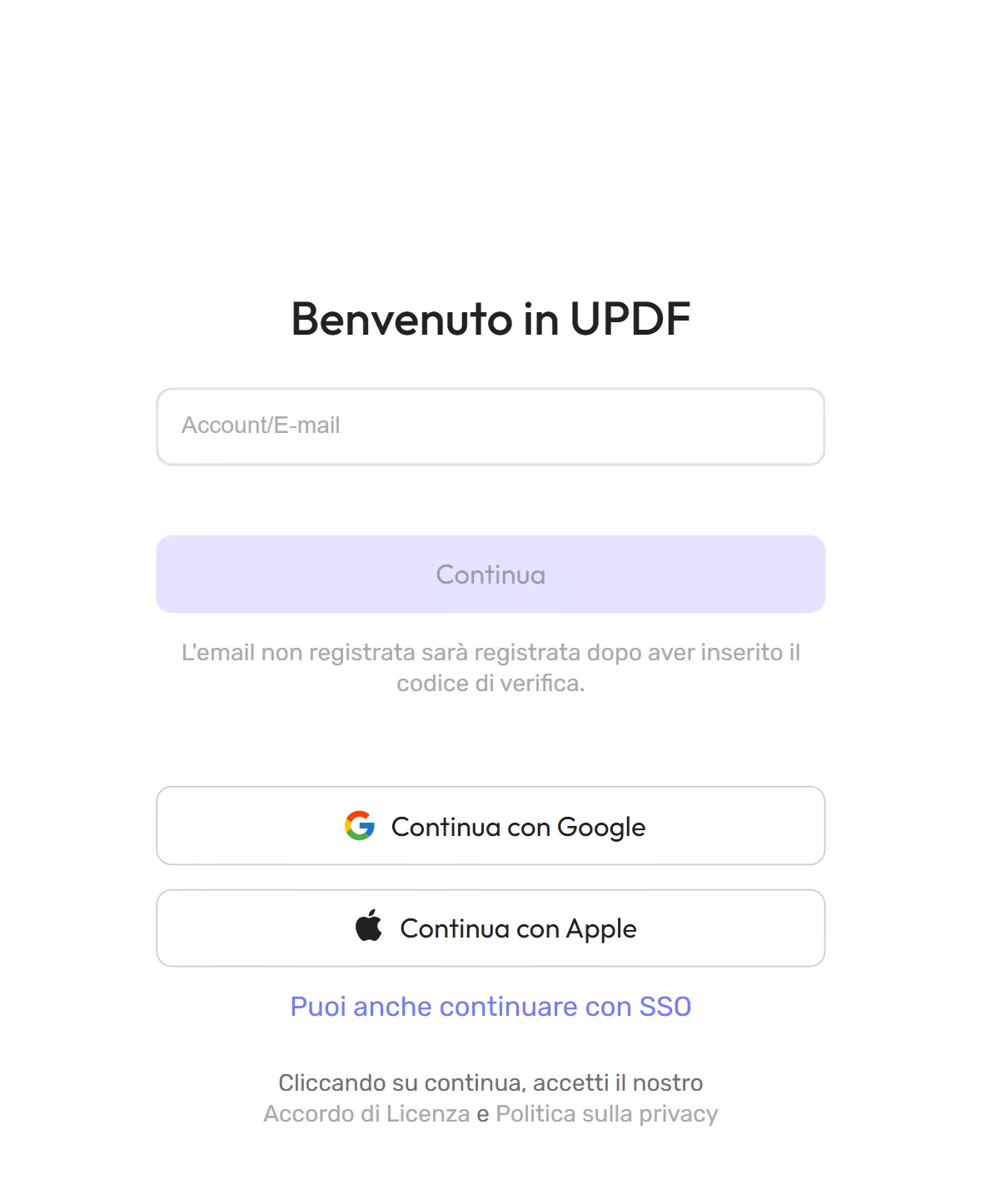Focus the Account/E-mail input field
Image resolution: width=996 pixels, height=1204 pixels.
(491, 426)
